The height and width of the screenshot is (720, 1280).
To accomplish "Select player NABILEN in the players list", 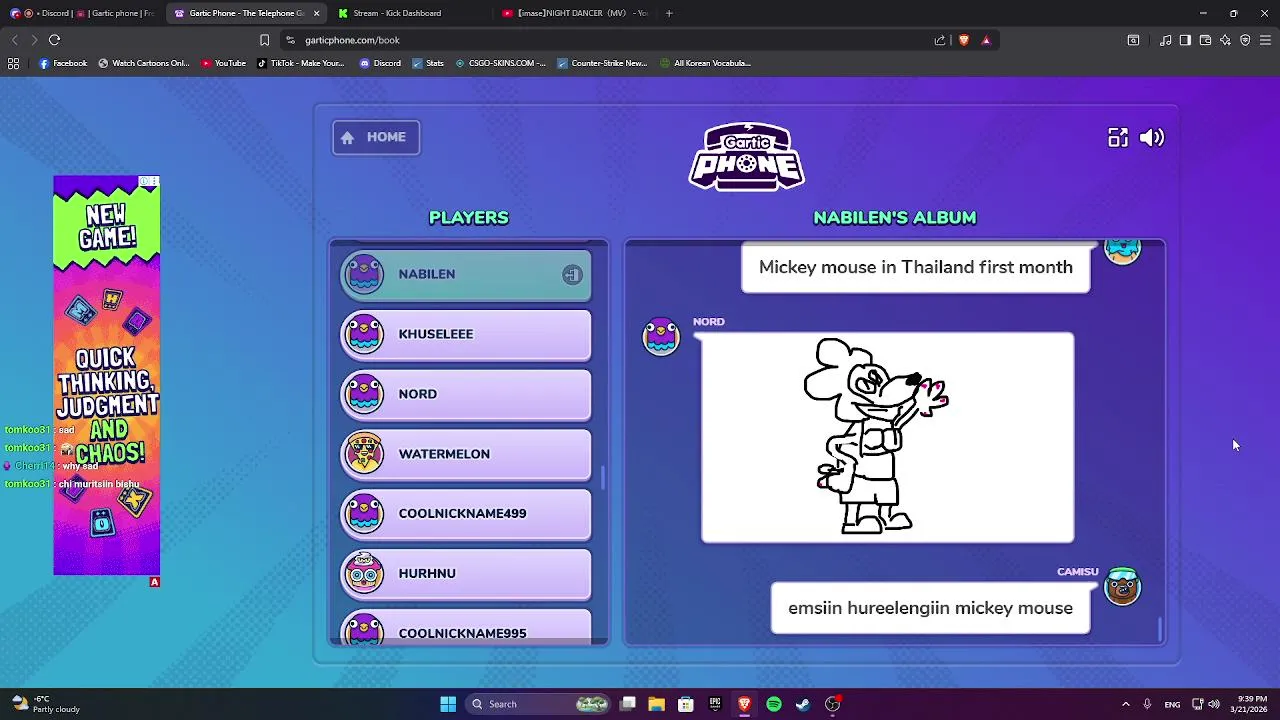I will (466, 274).
